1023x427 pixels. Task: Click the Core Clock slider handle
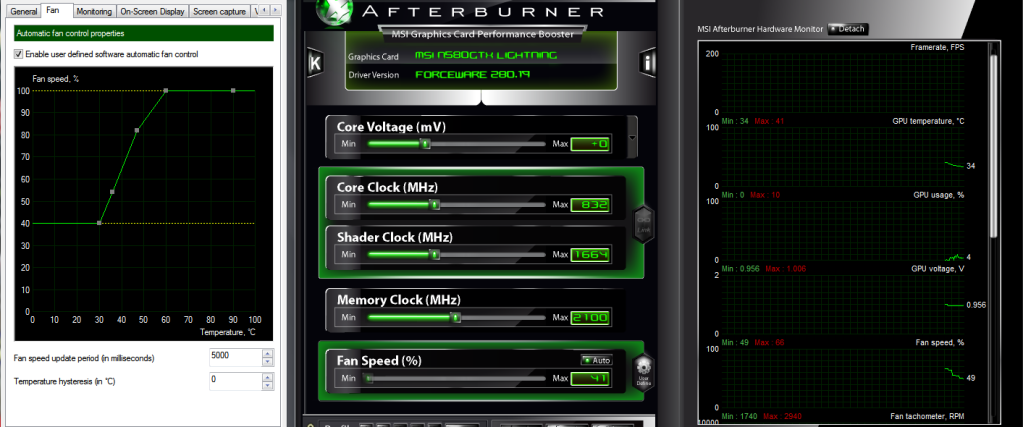tap(435, 204)
